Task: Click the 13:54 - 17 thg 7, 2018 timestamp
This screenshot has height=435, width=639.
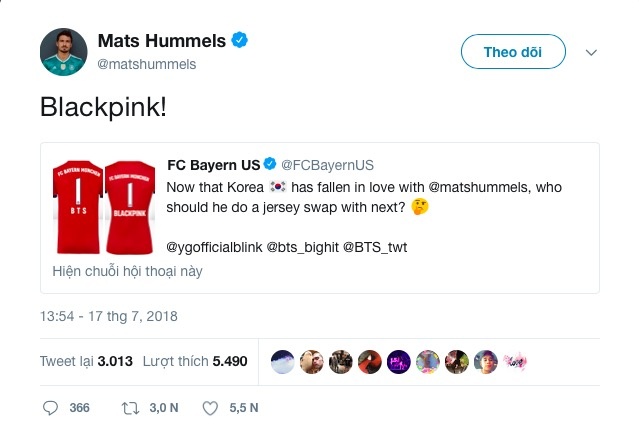Action: tap(106, 317)
